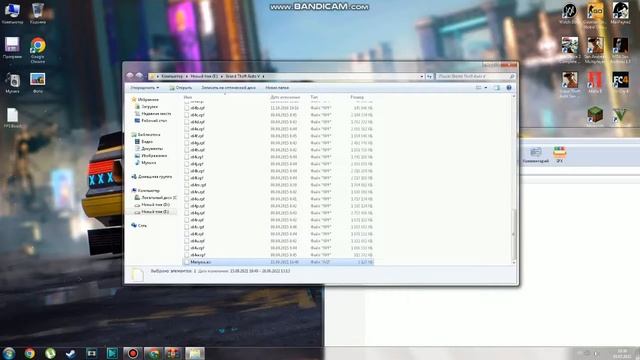The width and height of the screenshot is (640, 360).
Task: Click the Steam icon on the taskbar
Action: pyautogui.click(x=71, y=353)
